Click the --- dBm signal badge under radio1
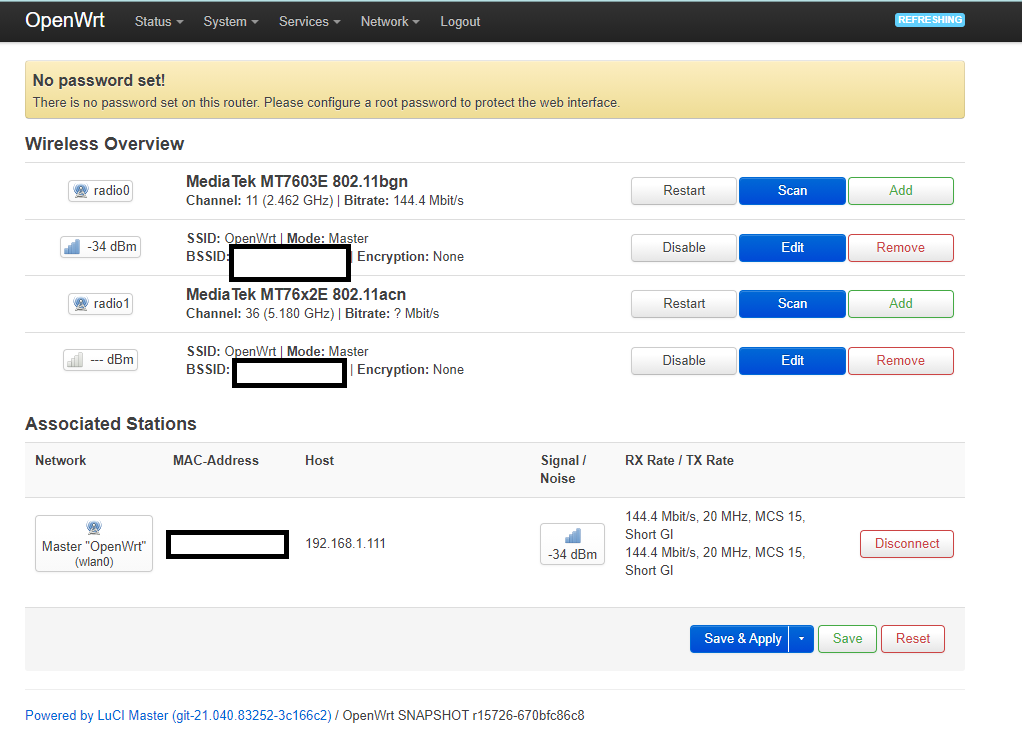The image size is (1022, 744). click(100, 359)
